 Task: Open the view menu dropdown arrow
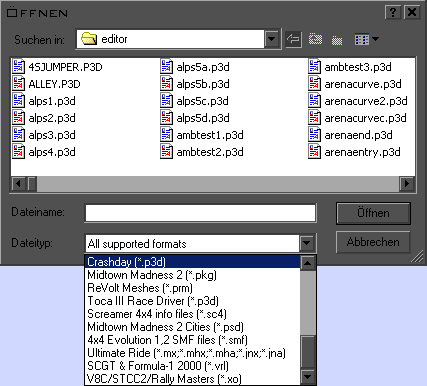[x=375, y=39]
